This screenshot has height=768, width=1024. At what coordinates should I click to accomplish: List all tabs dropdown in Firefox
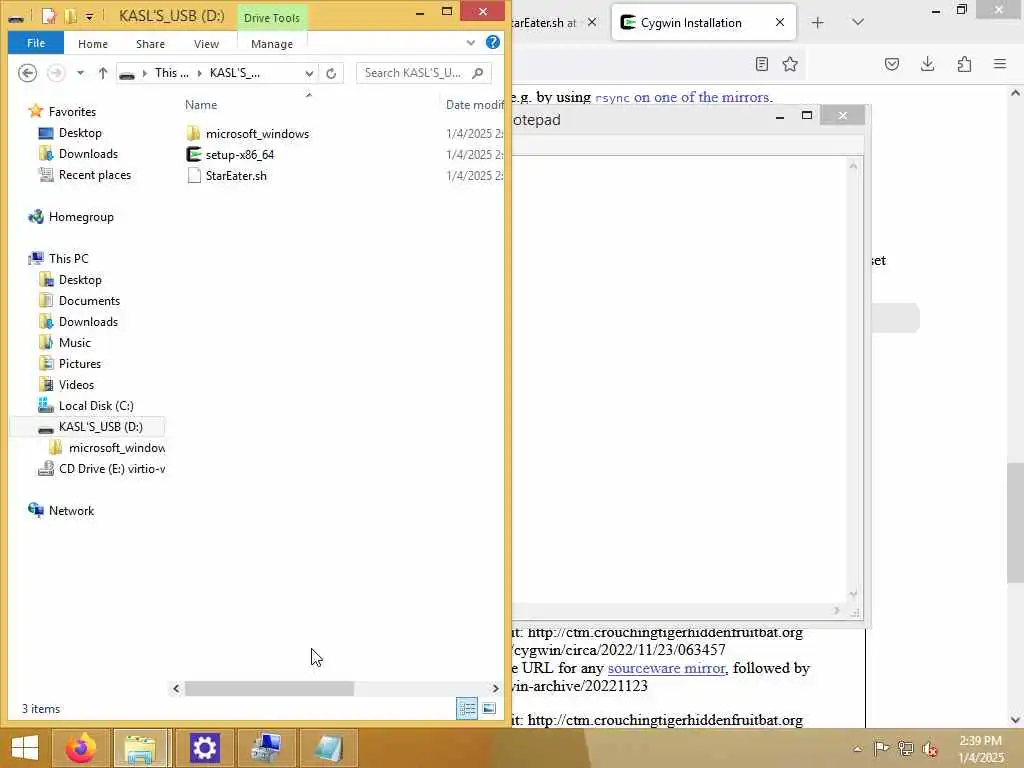pyautogui.click(x=858, y=23)
